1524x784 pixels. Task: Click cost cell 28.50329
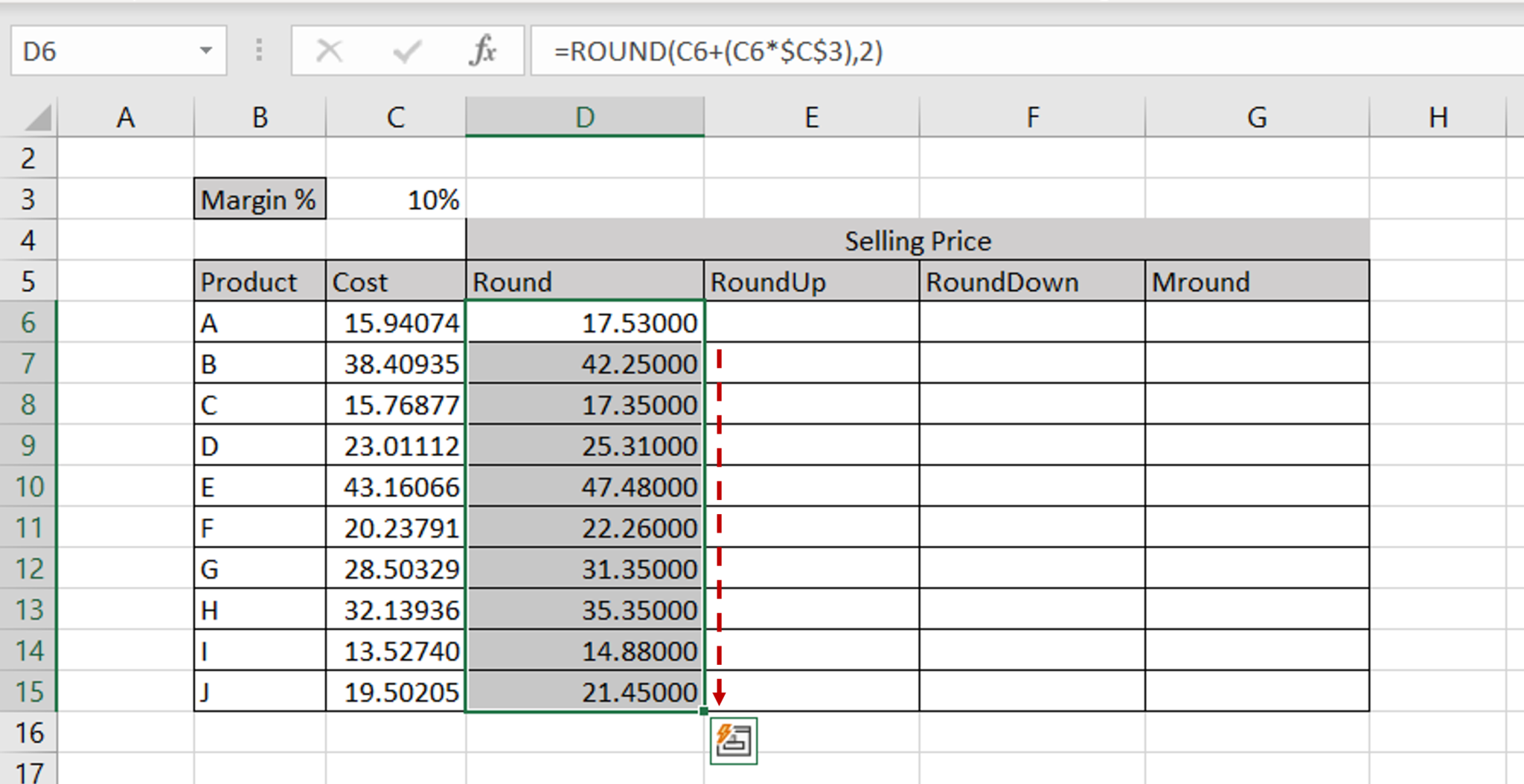[396, 568]
